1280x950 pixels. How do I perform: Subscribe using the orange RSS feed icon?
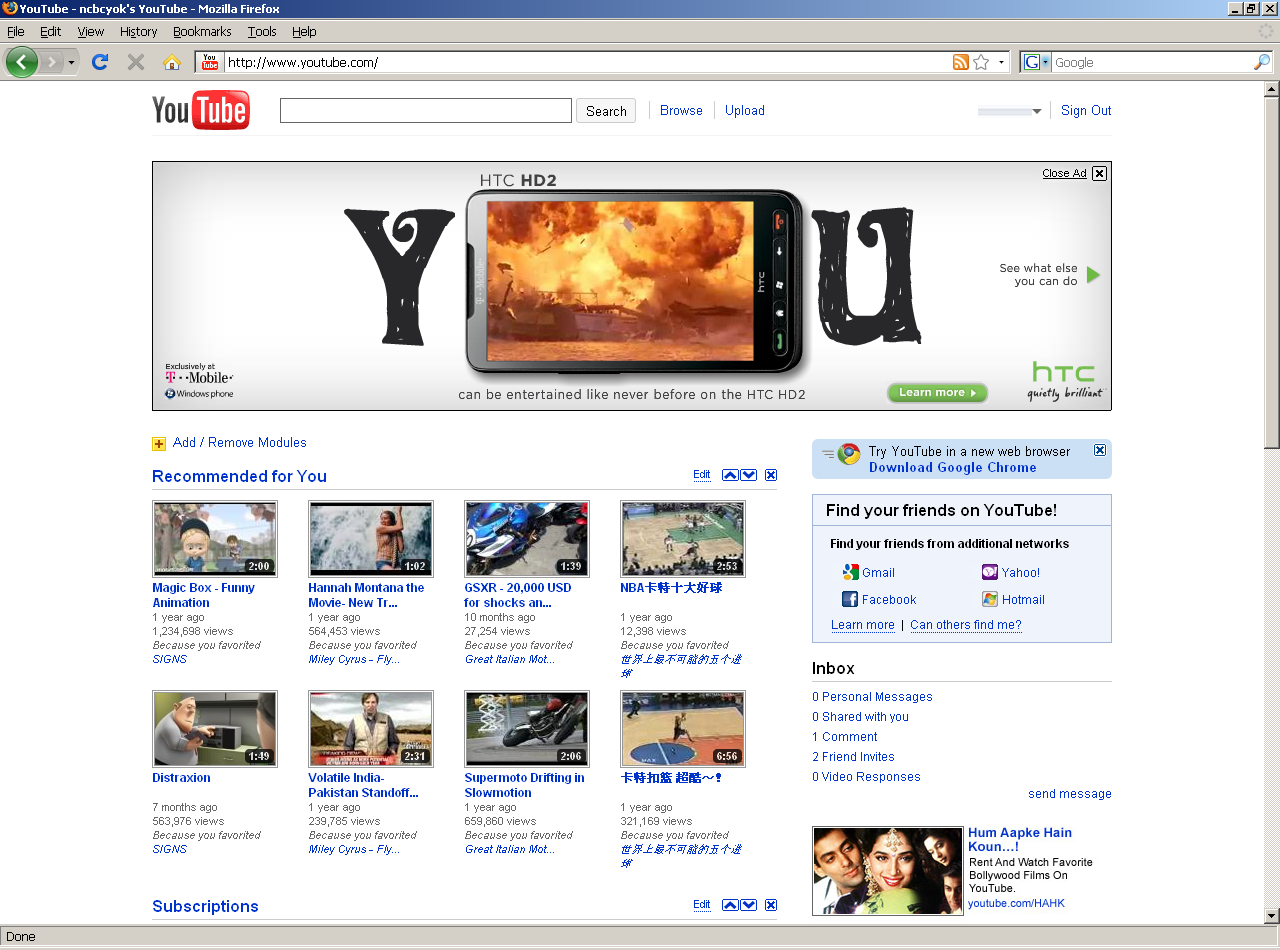point(961,62)
